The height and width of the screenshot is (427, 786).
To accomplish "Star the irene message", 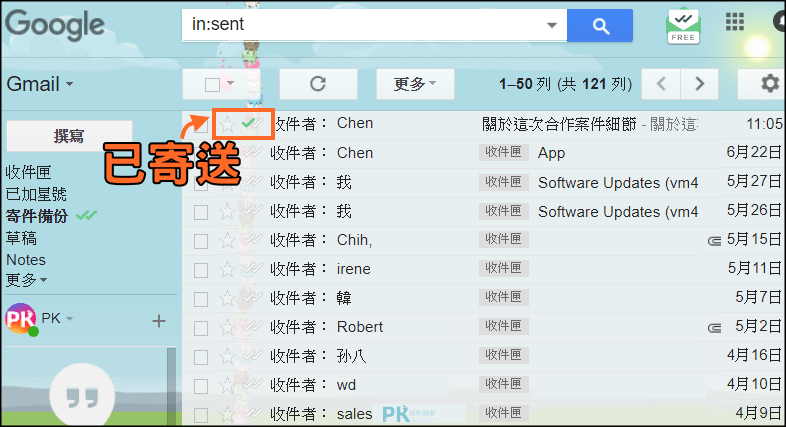I will (x=227, y=270).
